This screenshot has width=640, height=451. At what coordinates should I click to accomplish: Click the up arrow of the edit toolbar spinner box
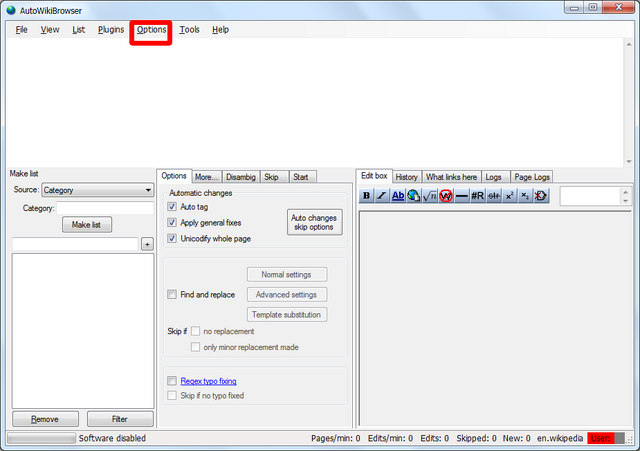[x=626, y=192]
